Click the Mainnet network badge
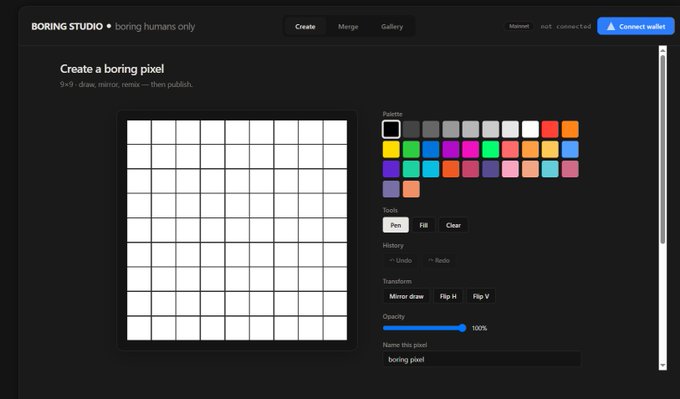The height and width of the screenshot is (399, 680). coord(519,26)
